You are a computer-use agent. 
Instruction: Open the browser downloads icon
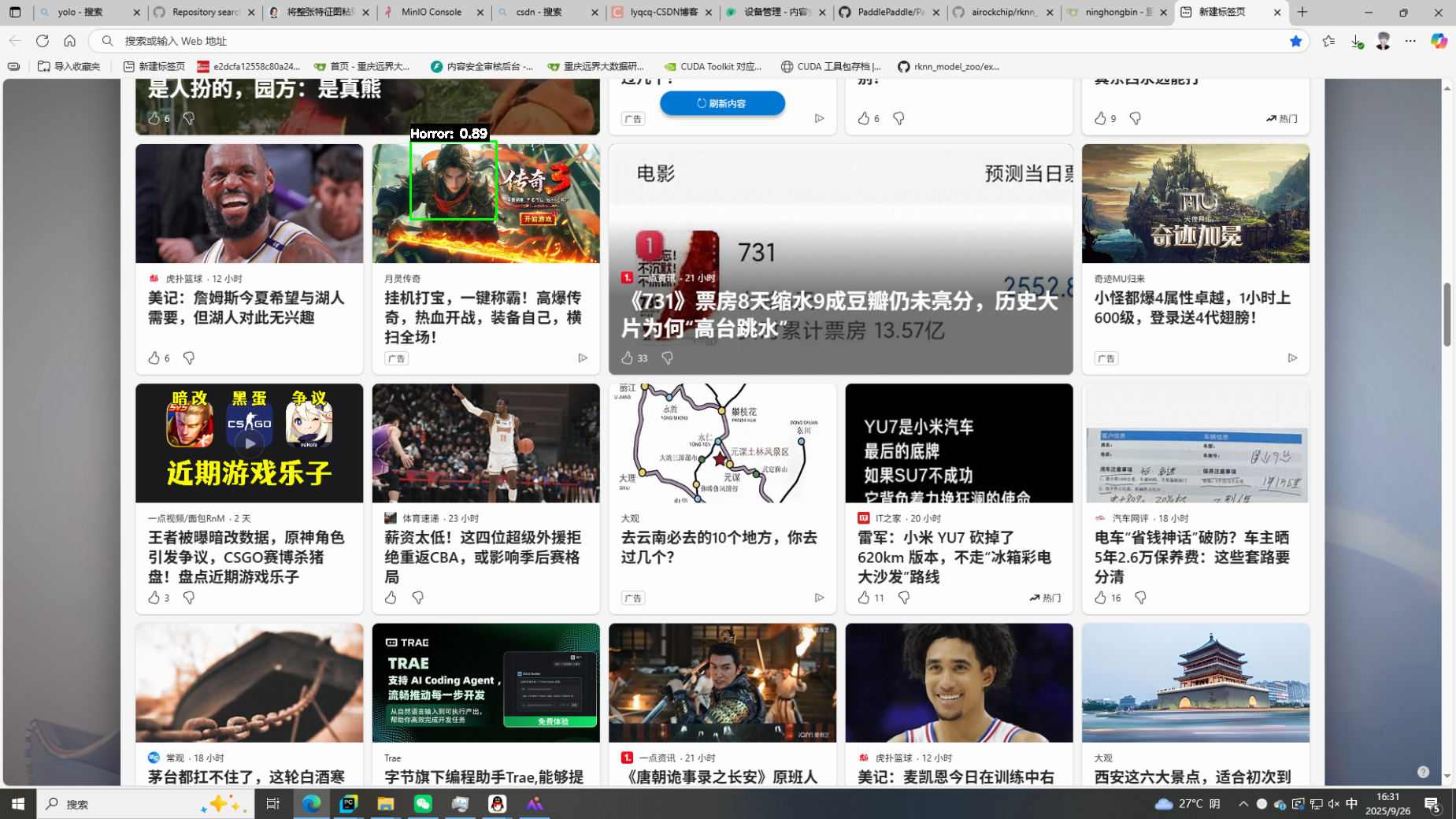(x=1356, y=41)
